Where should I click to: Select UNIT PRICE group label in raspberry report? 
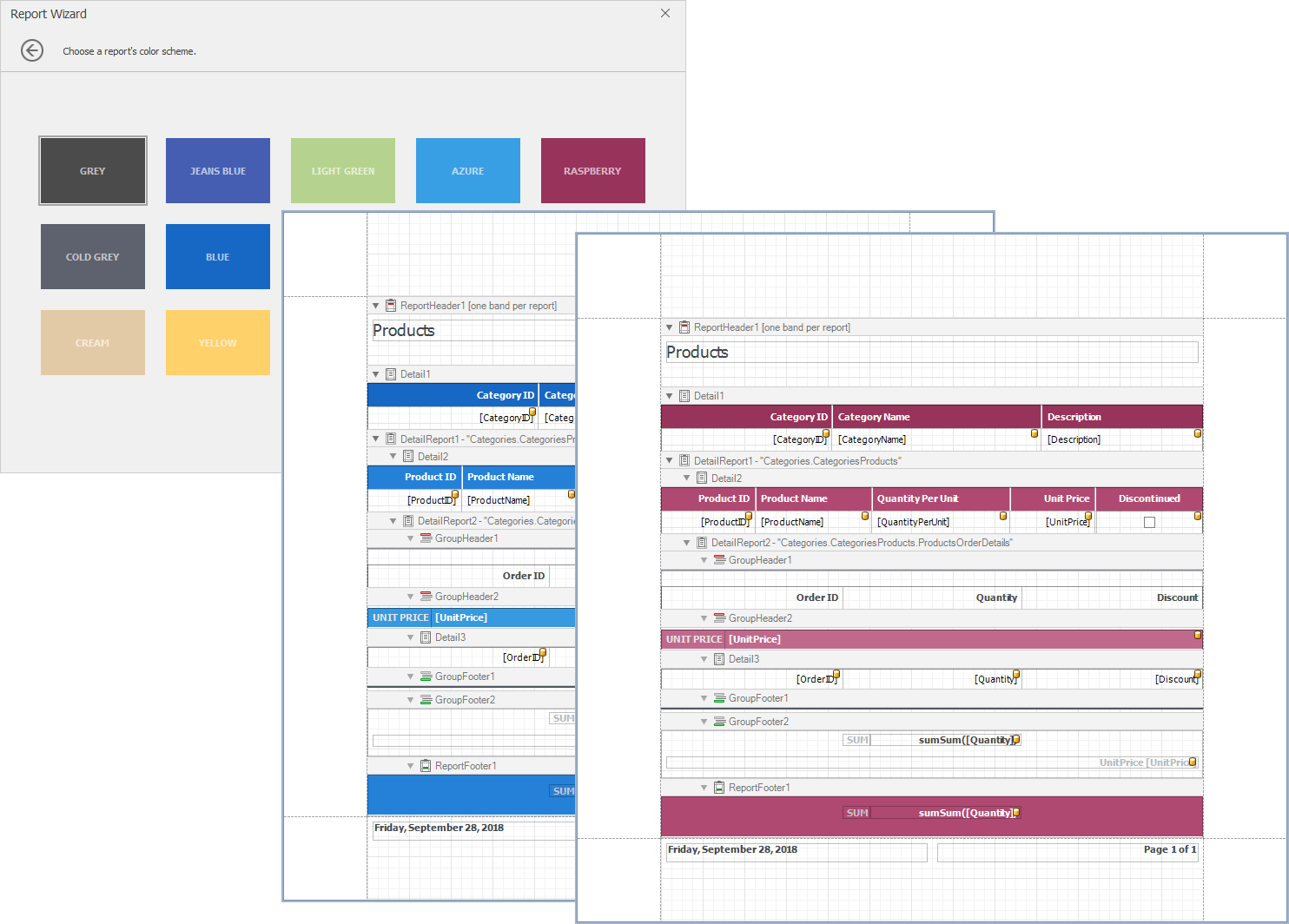pos(693,639)
